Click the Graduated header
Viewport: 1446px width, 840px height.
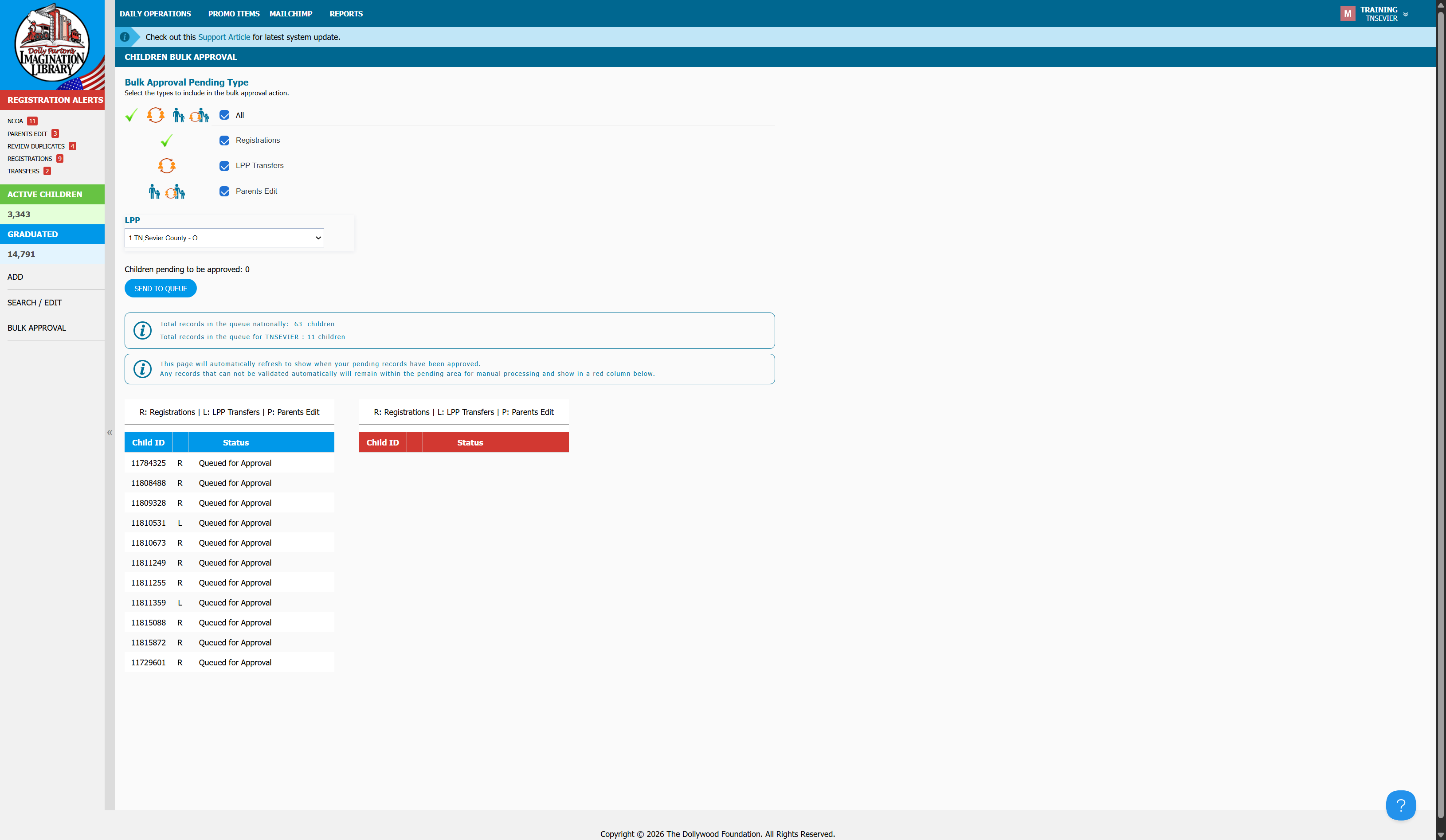pyautogui.click(x=52, y=234)
